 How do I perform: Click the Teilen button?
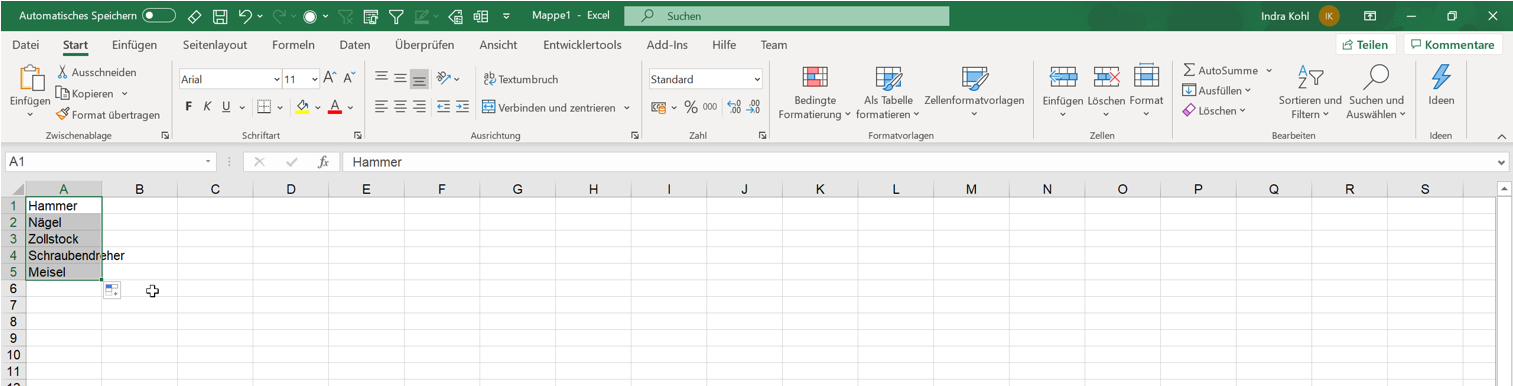point(1365,45)
